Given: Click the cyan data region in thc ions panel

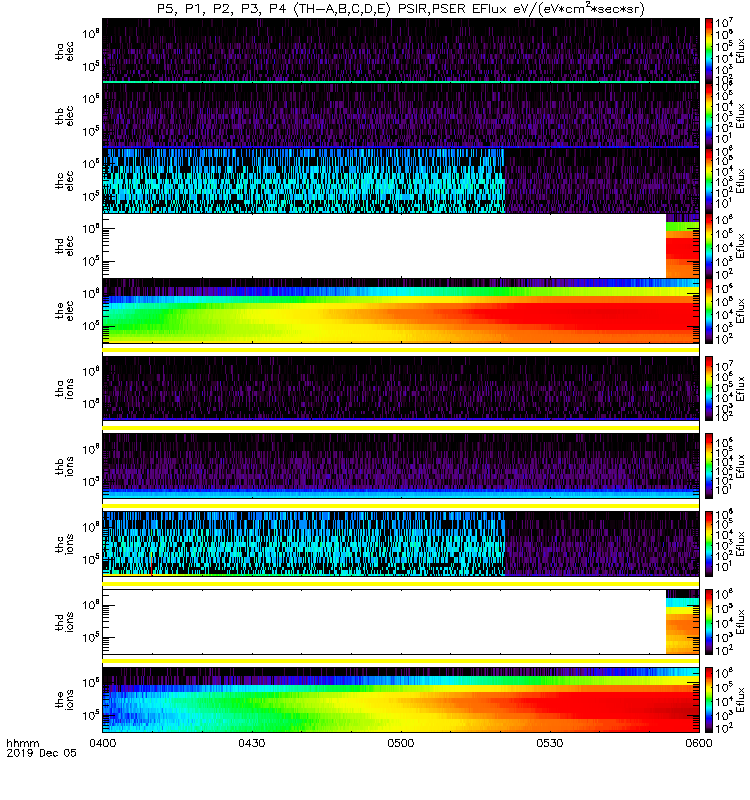Looking at the screenshot, I should (x=304, y=544).
